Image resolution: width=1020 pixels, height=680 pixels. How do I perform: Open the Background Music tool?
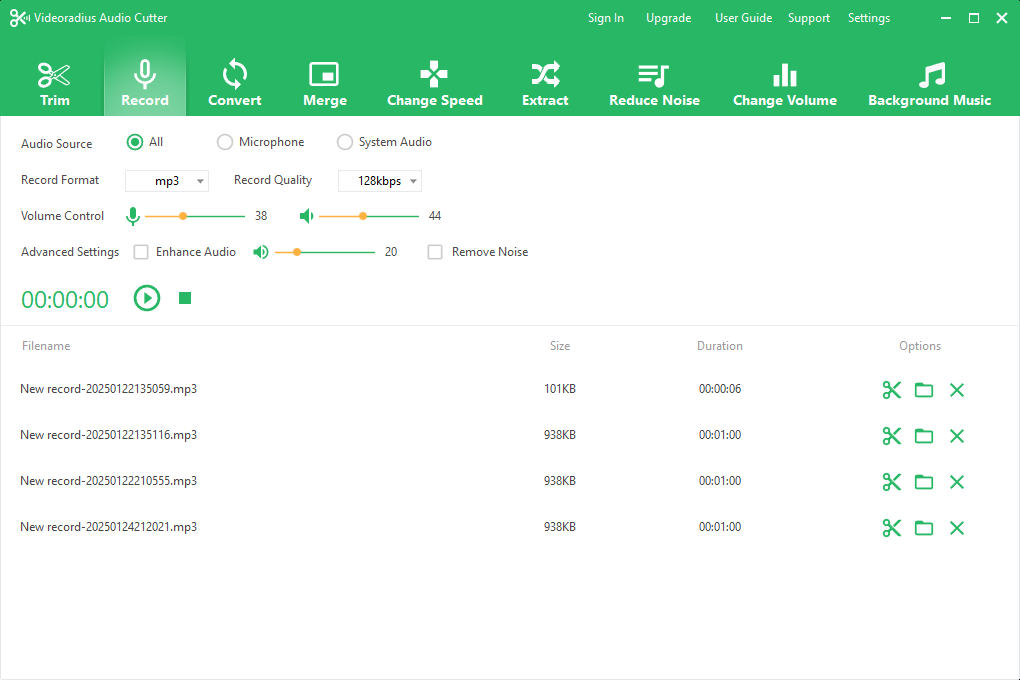click(930, 84)
